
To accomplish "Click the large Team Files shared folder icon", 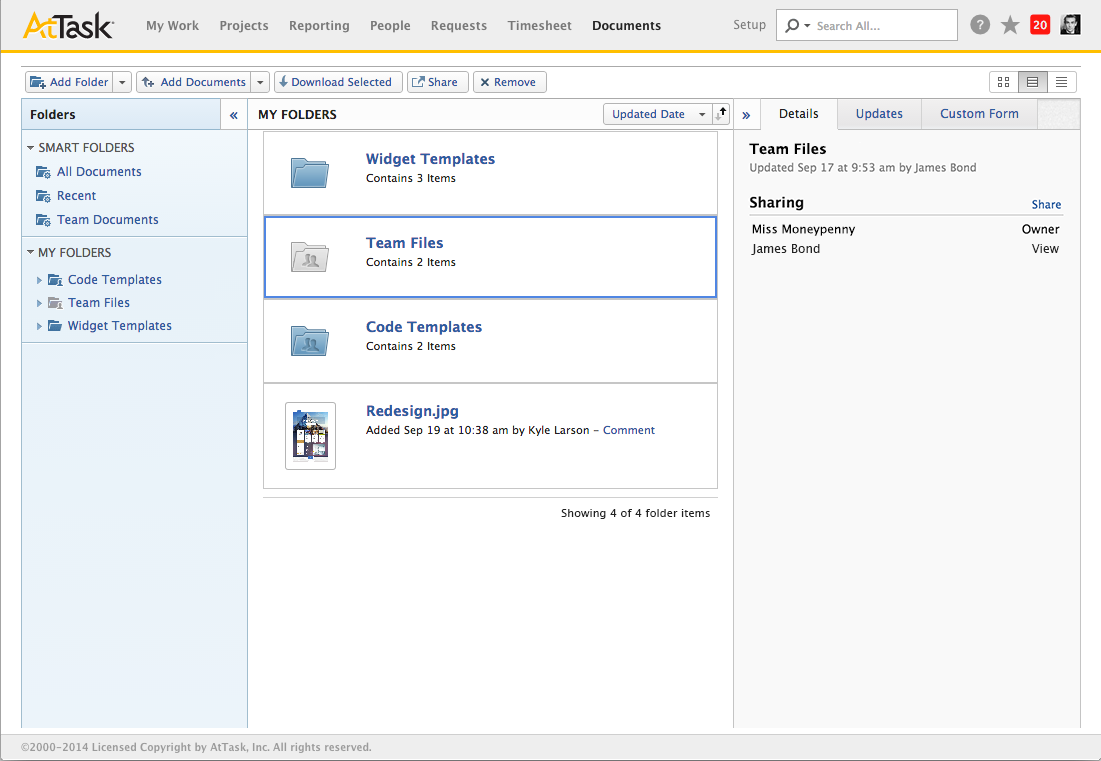I will coord(310,257).
